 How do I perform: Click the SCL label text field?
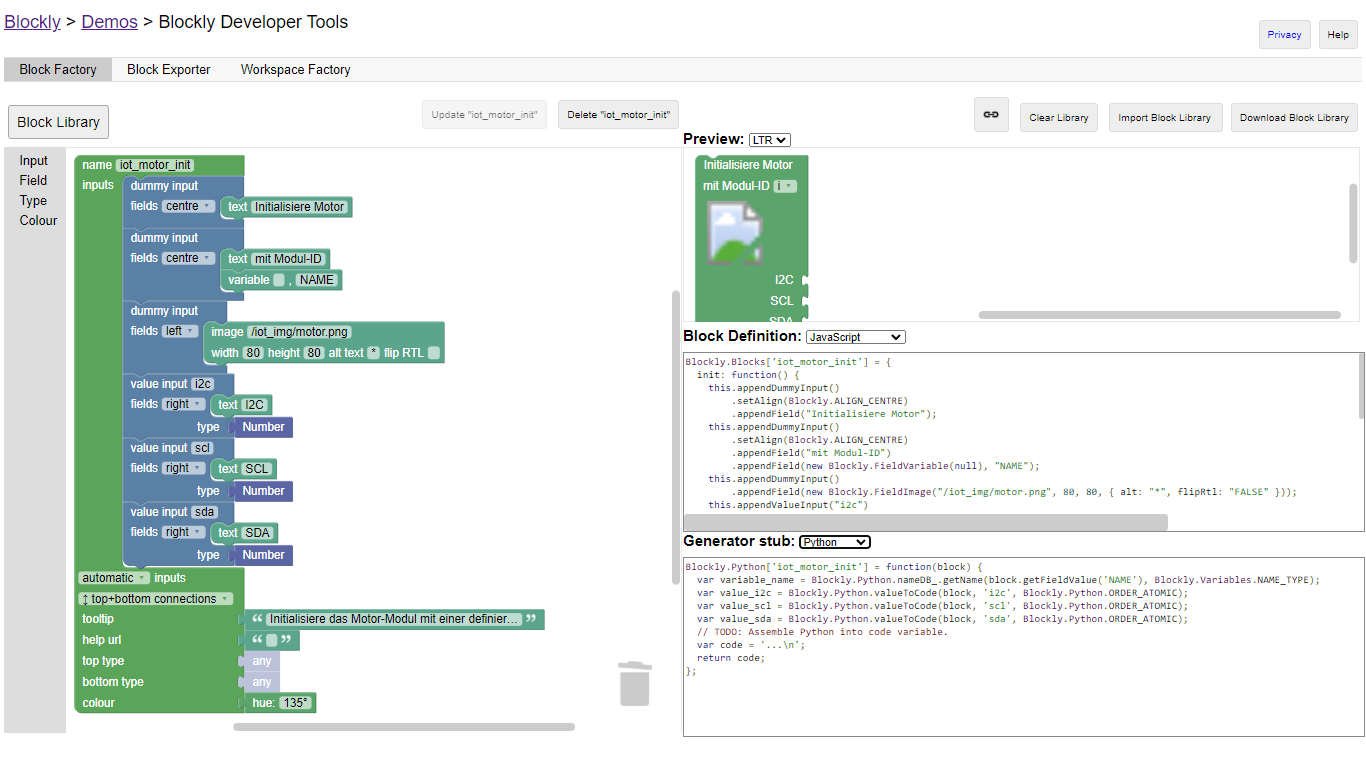coord(257,469)
